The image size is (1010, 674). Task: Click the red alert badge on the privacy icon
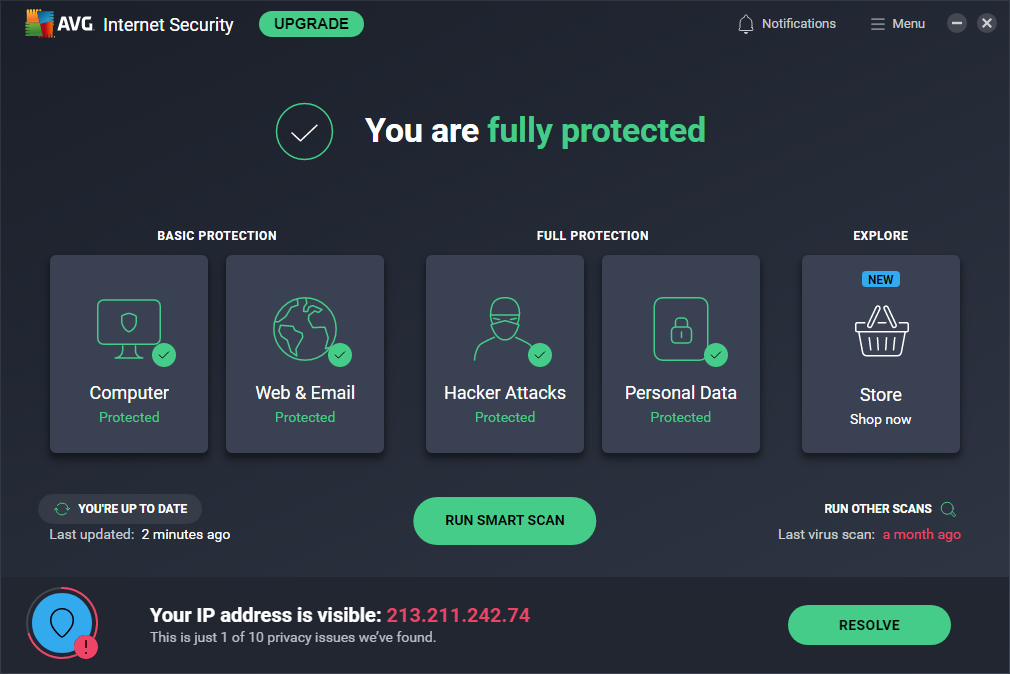click(x=86, y=647)
